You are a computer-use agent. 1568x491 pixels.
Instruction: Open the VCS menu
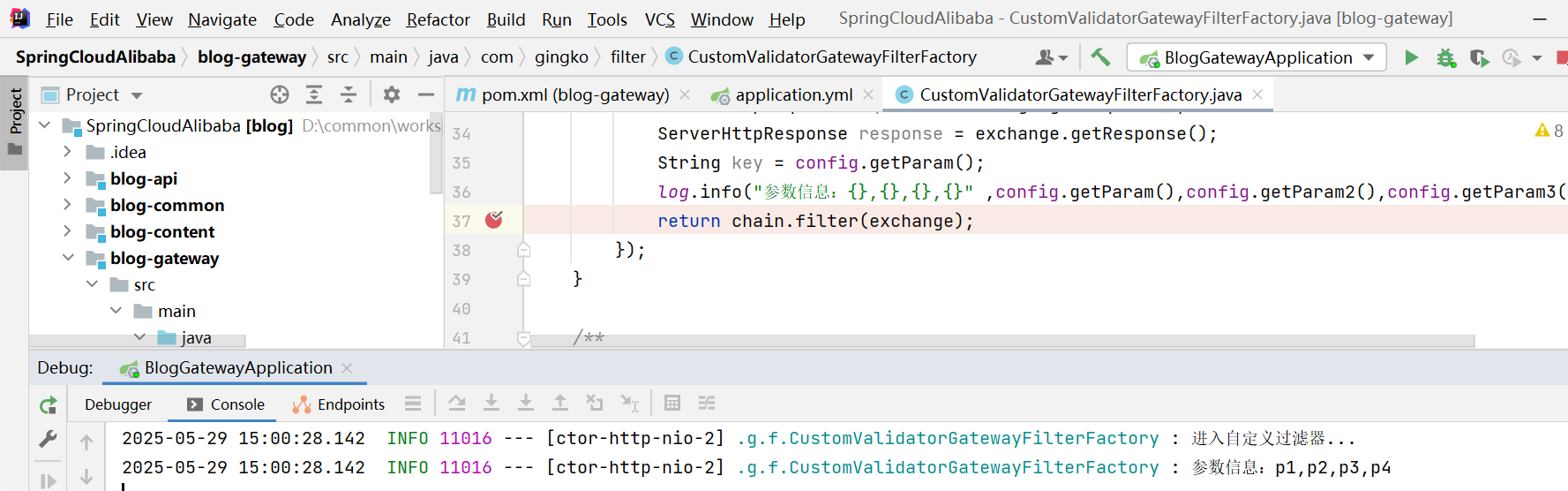[659, 19]
